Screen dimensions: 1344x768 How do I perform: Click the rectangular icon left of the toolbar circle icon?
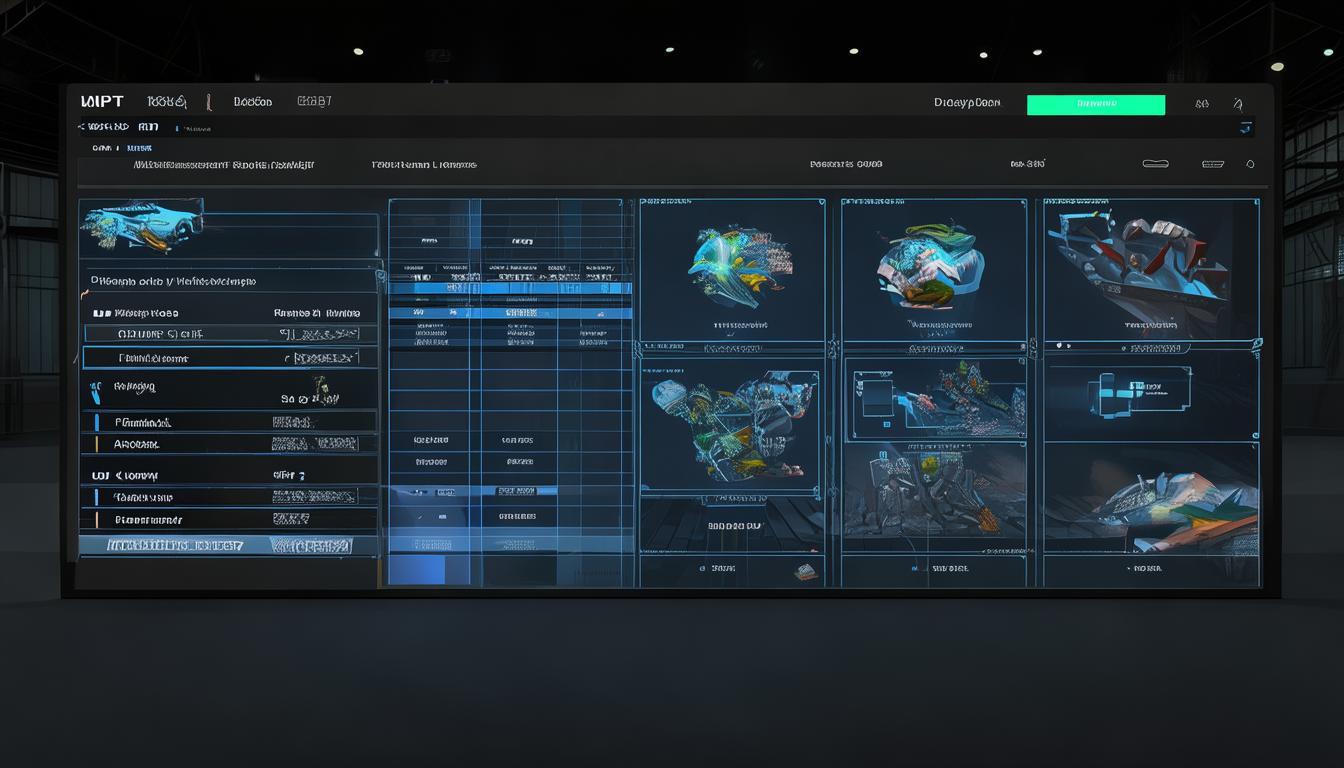[x=1213, y=164]
